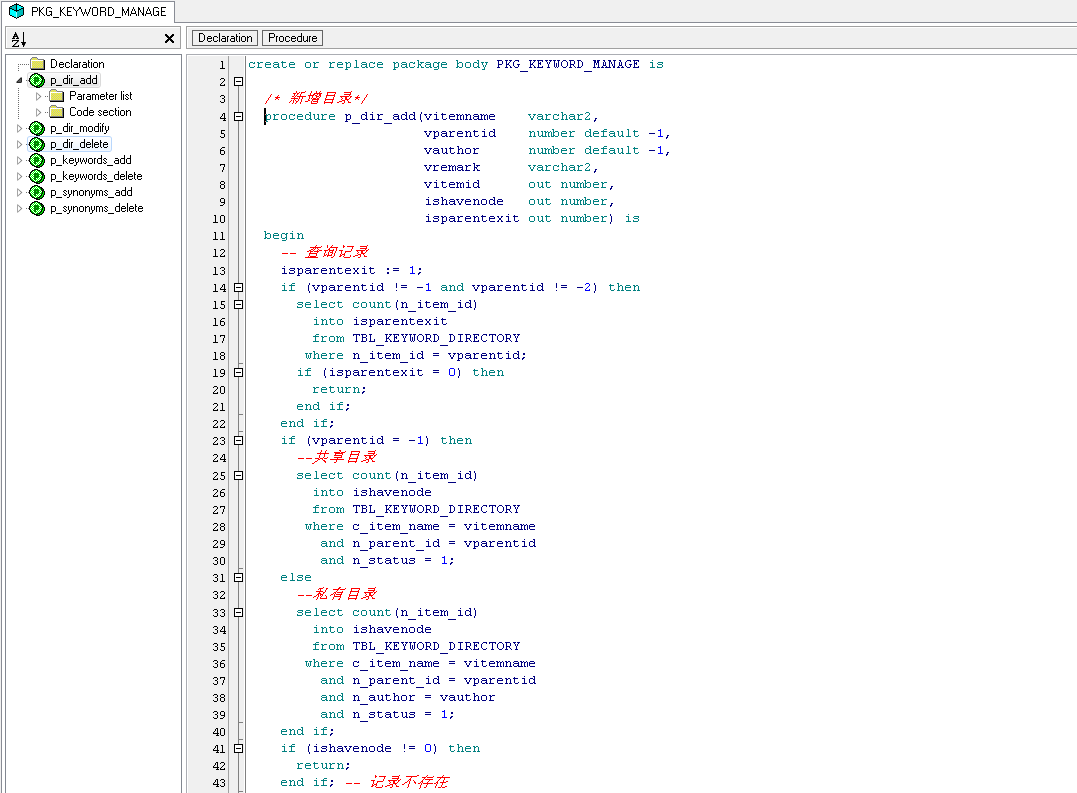The height and width of the screenshot is (793, 1077).
Task: Collapse the select fold at line 33
Action: pyautogui.click(x=238, y=612)
